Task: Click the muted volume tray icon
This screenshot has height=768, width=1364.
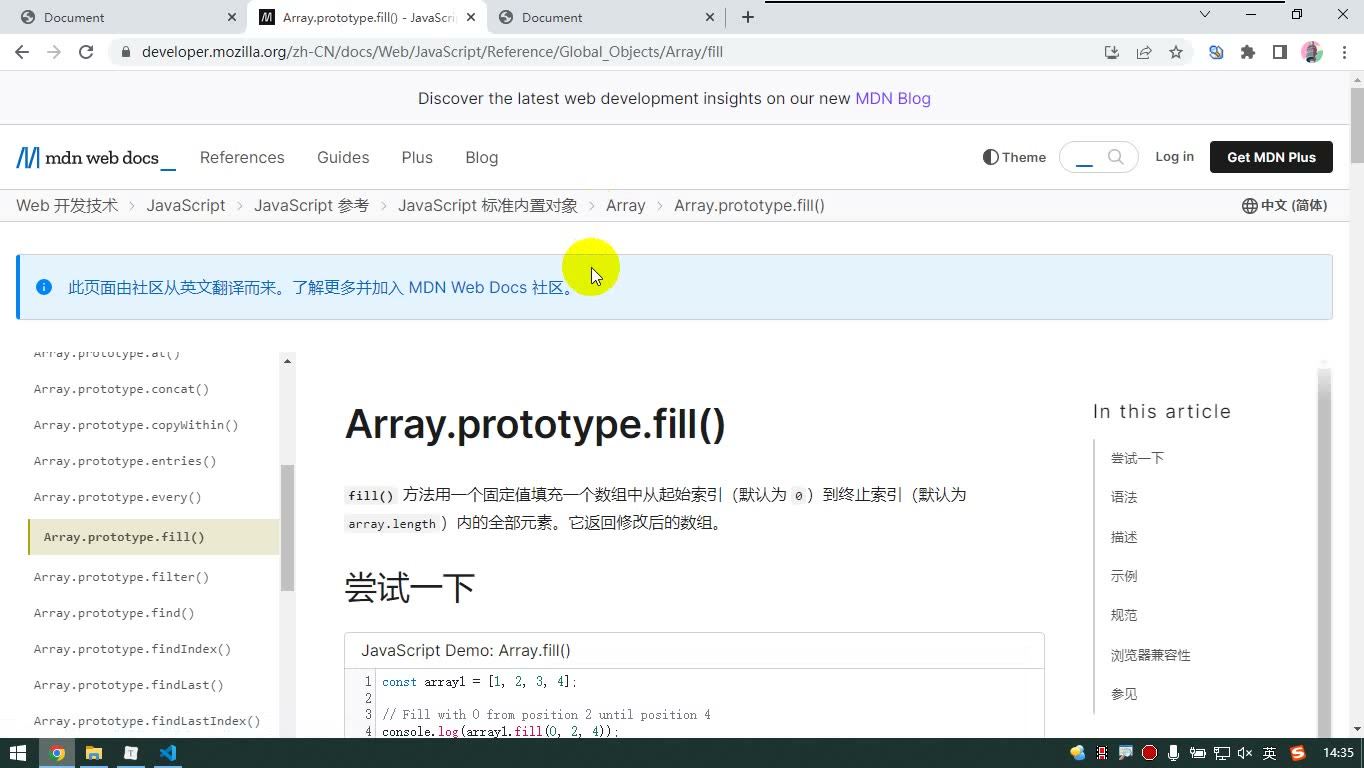Action: (x=1245, y=753)
